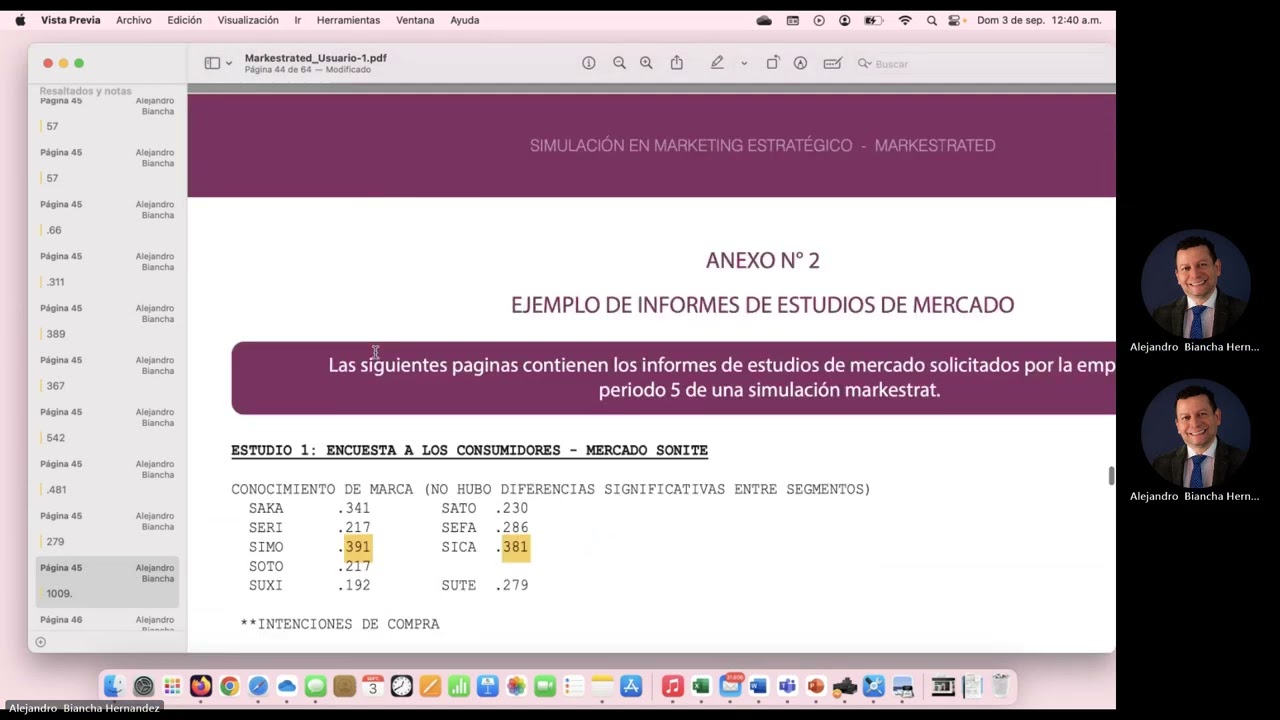Open Spotlight search icon in menu bar

click(x=932, y=20)
